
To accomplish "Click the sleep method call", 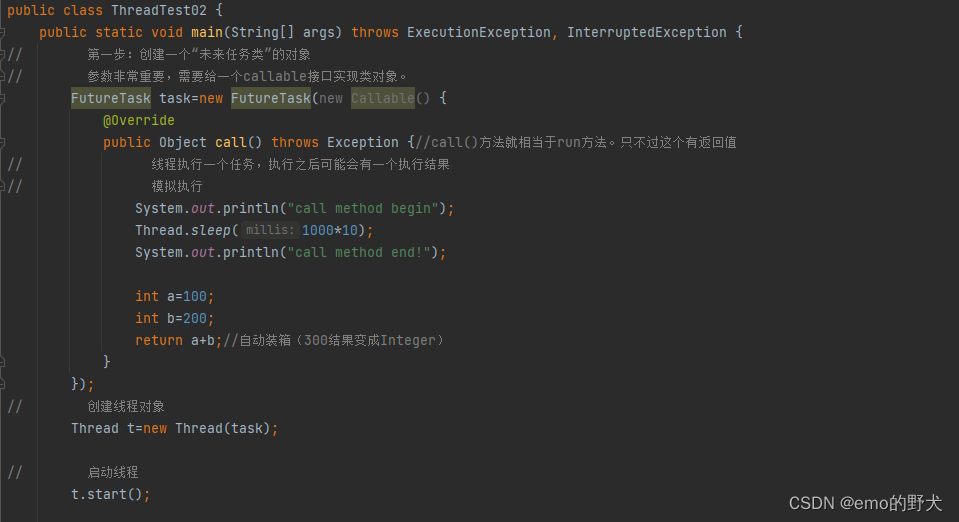I will coord(210,231).
